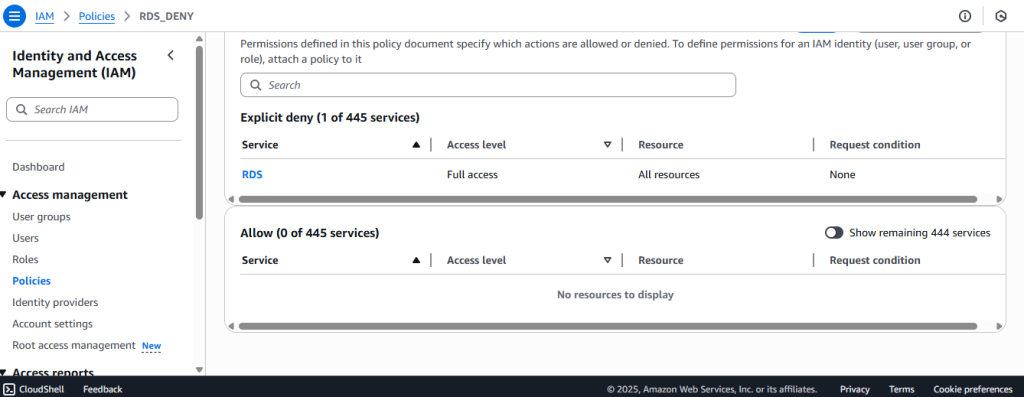Collapse the Access management section

3,195
